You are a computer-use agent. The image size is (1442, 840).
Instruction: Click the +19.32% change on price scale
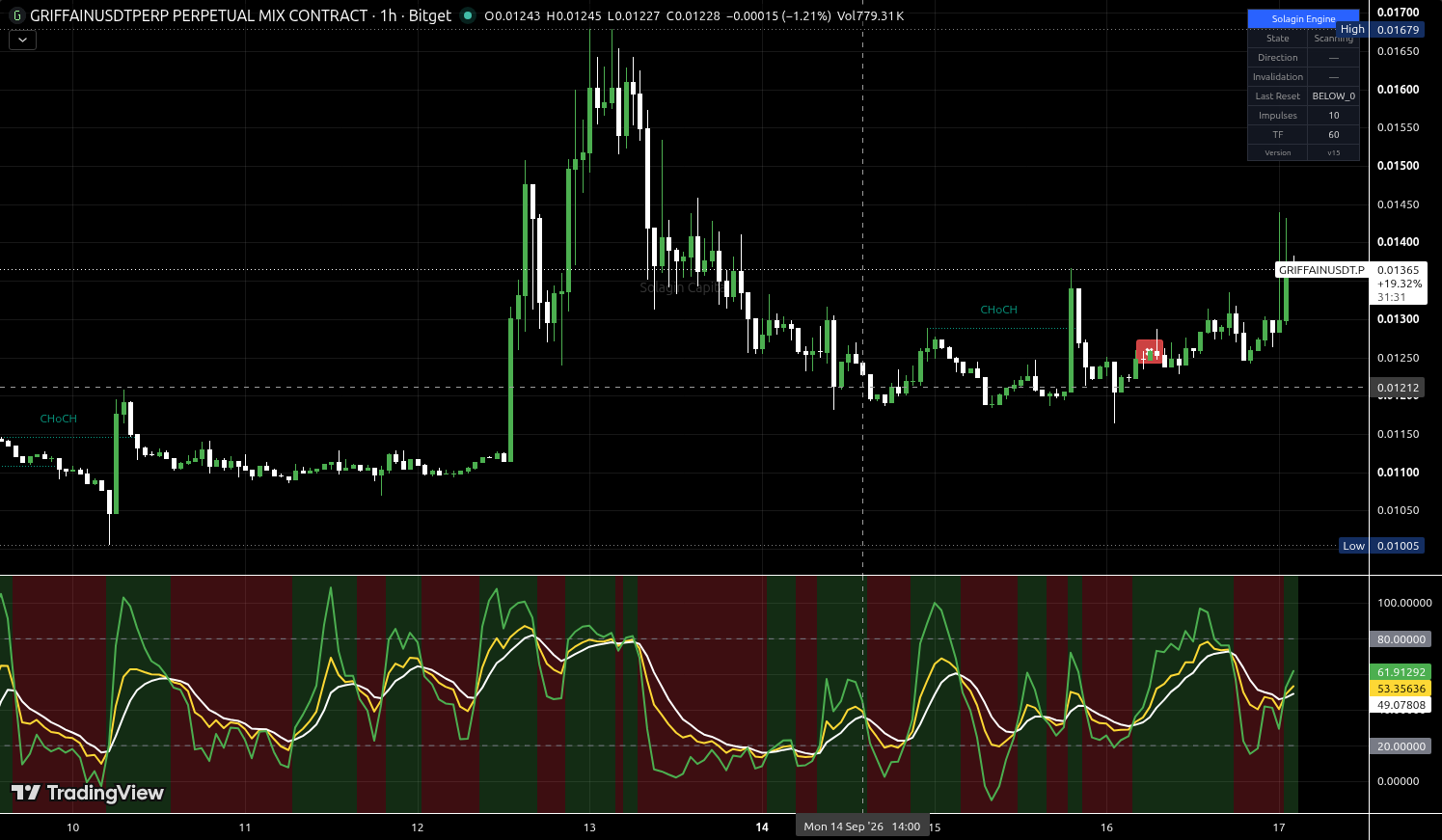point(1399,284)
